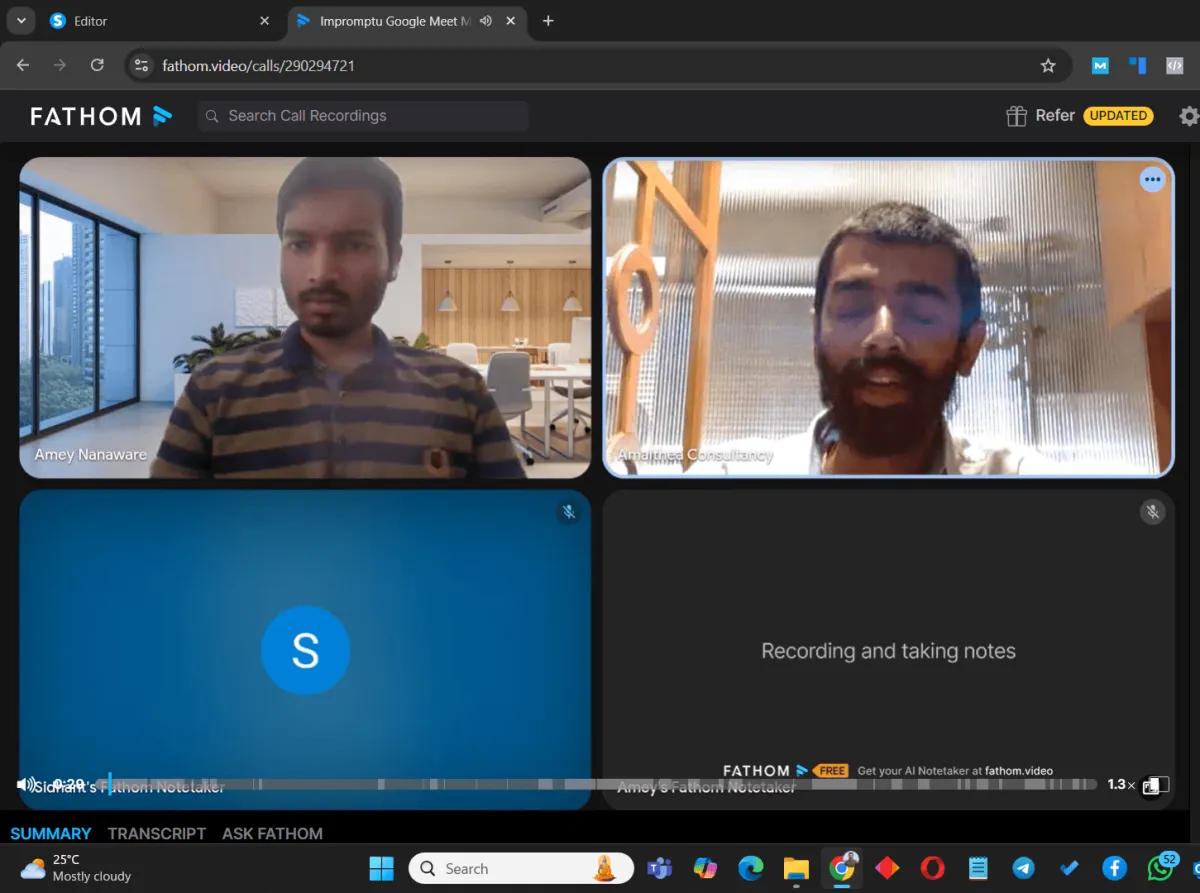Open Facebook from taskbar
The width and height of the screenshot is (1200, 893).
tap(1114, 868)
